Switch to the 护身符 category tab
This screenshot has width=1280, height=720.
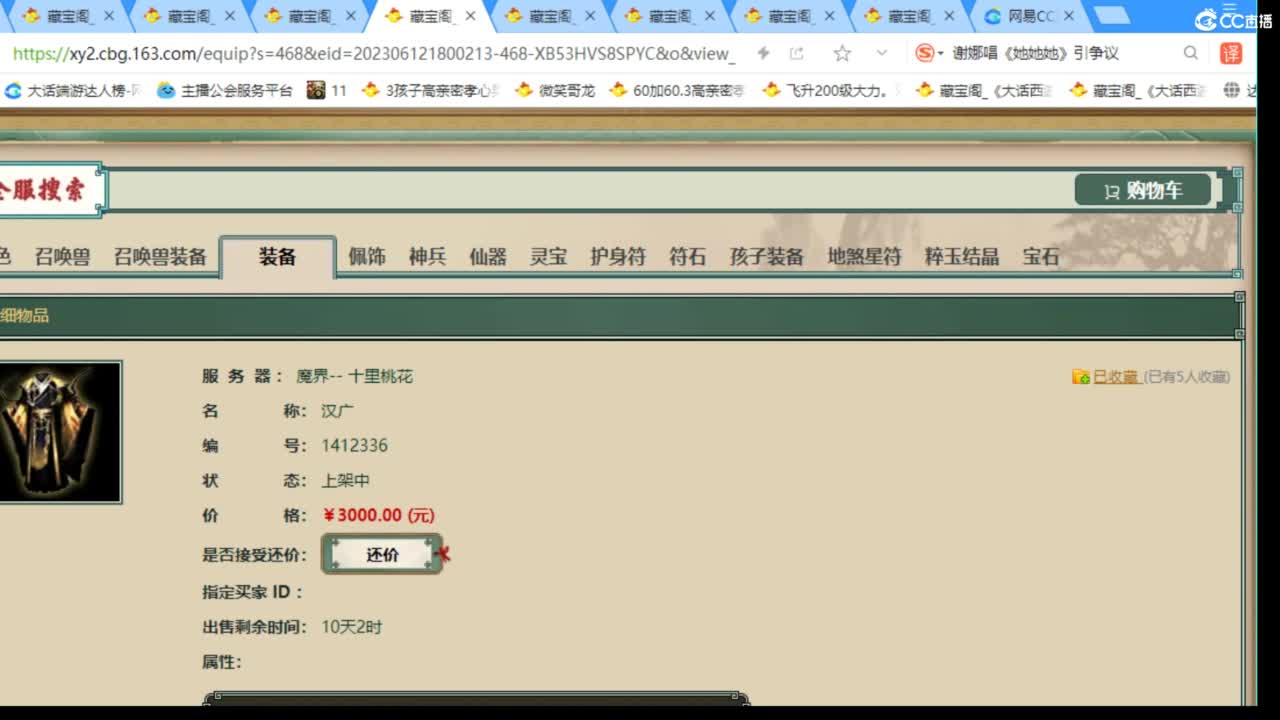click(618, 257)
